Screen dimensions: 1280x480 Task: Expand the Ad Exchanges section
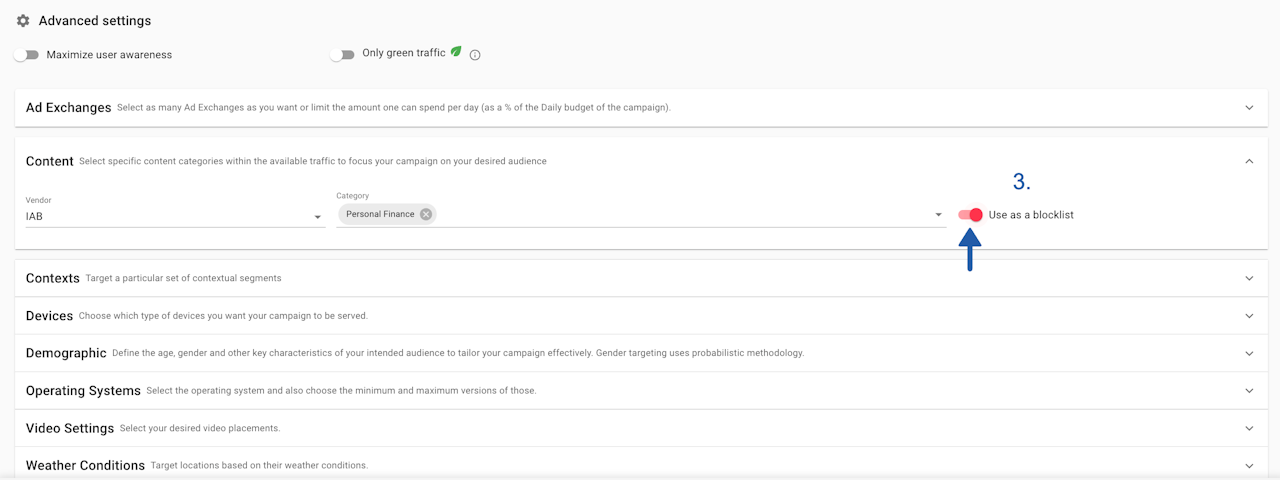1249,108
